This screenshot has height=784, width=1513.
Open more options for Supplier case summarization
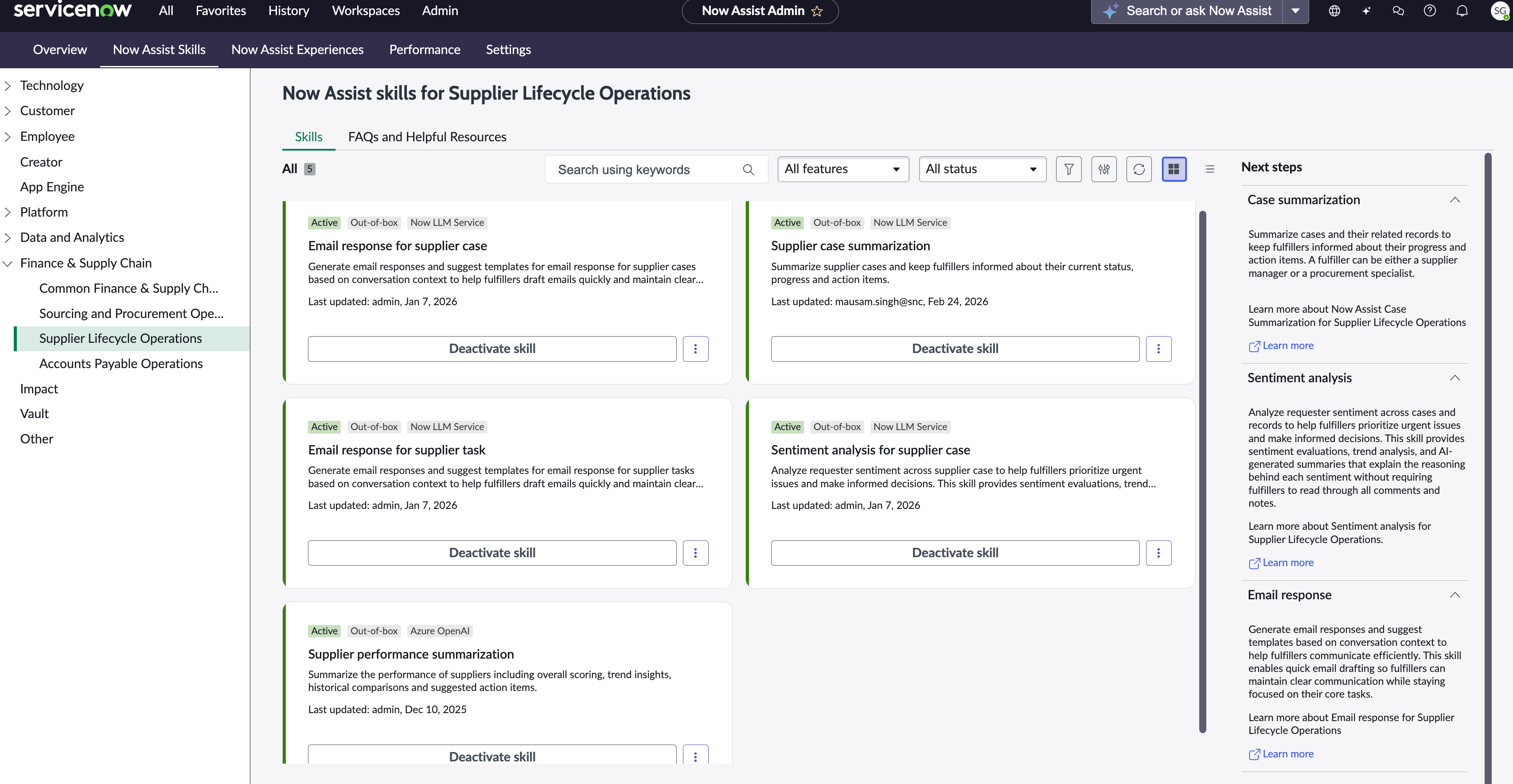[1158, 349]
